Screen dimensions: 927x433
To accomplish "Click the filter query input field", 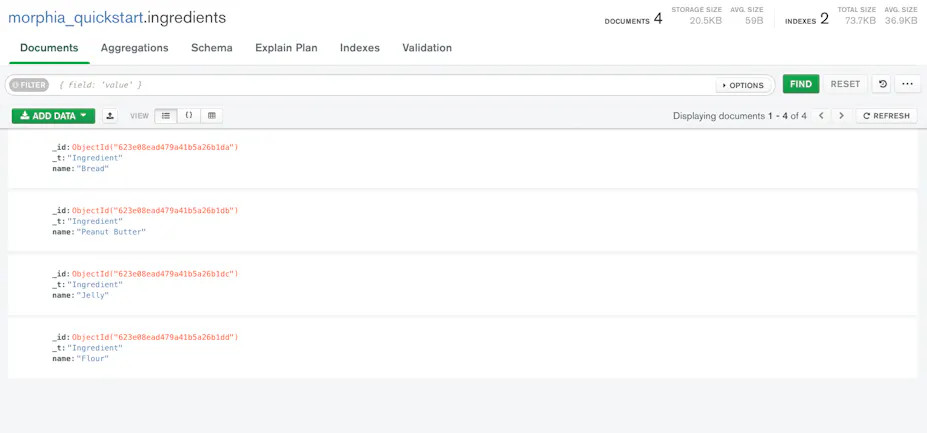I will tap(384, 85).
